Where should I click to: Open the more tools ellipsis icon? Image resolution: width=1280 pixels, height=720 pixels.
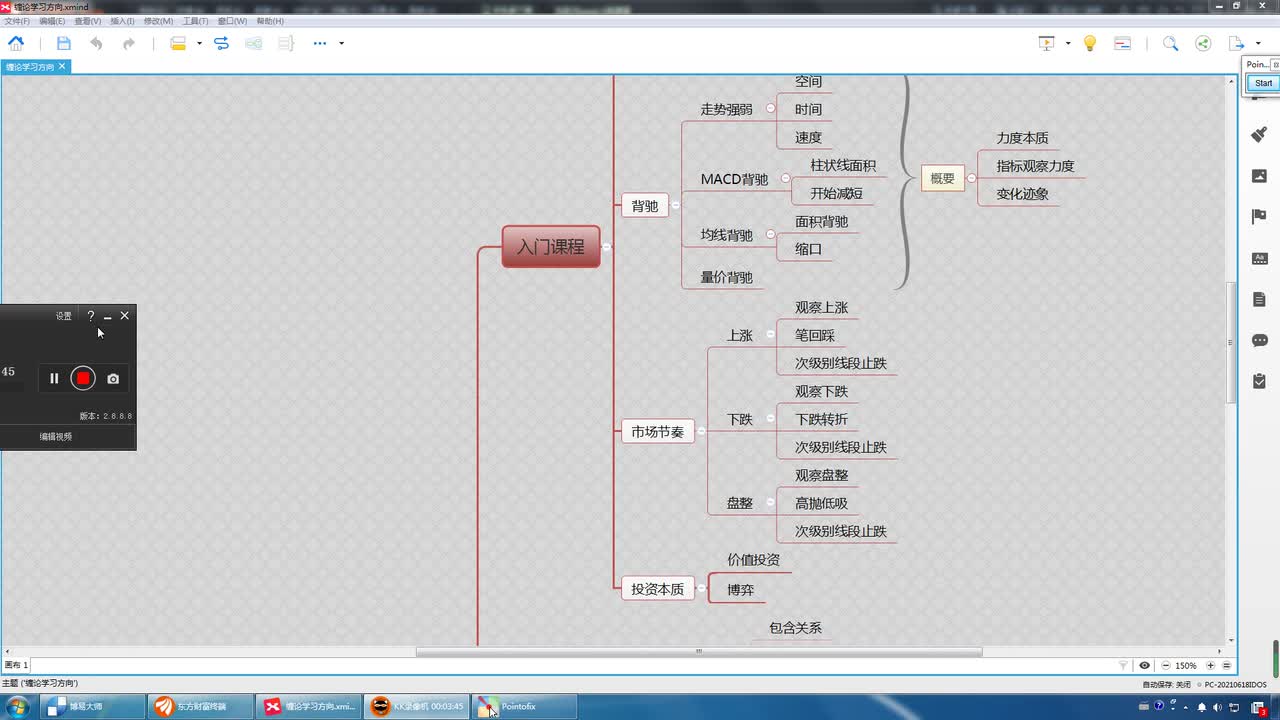[x=320, y=43]
